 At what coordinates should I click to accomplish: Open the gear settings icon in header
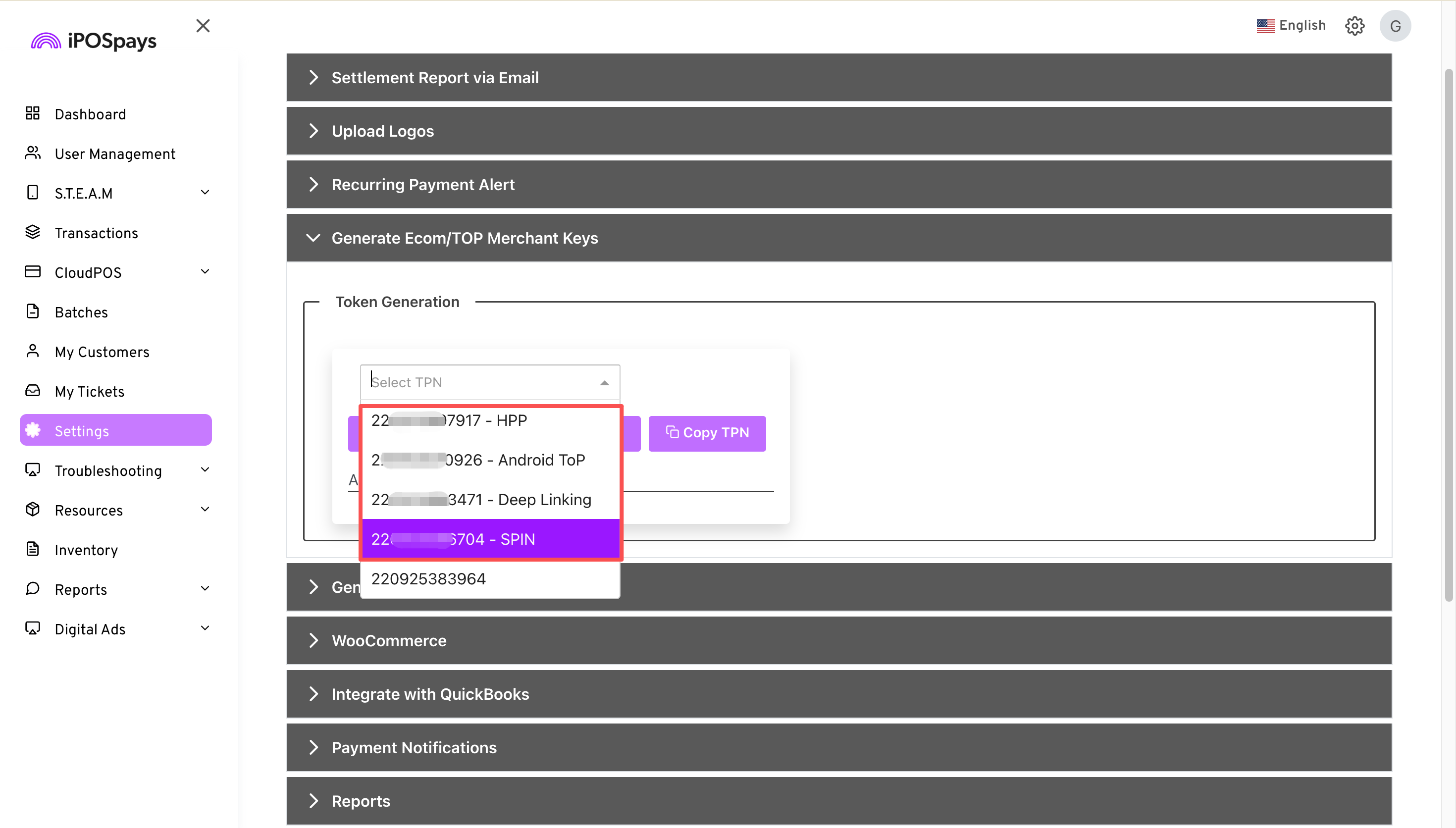[1354, 26]
